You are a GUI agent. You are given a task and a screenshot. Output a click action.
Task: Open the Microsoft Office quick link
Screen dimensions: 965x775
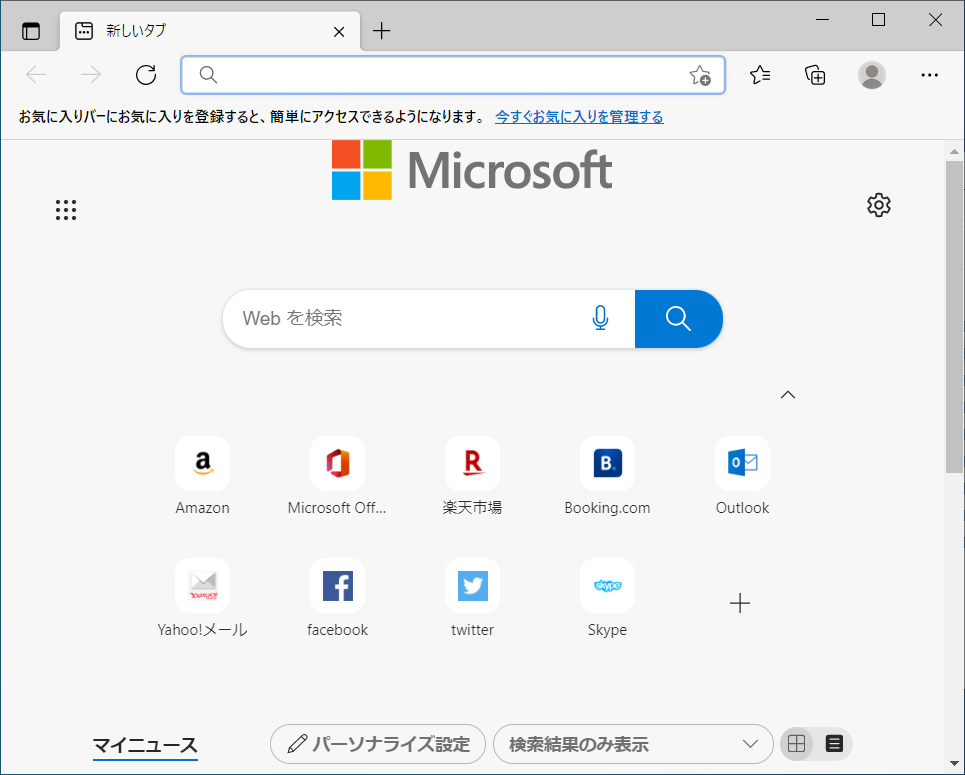coord(337,476)
